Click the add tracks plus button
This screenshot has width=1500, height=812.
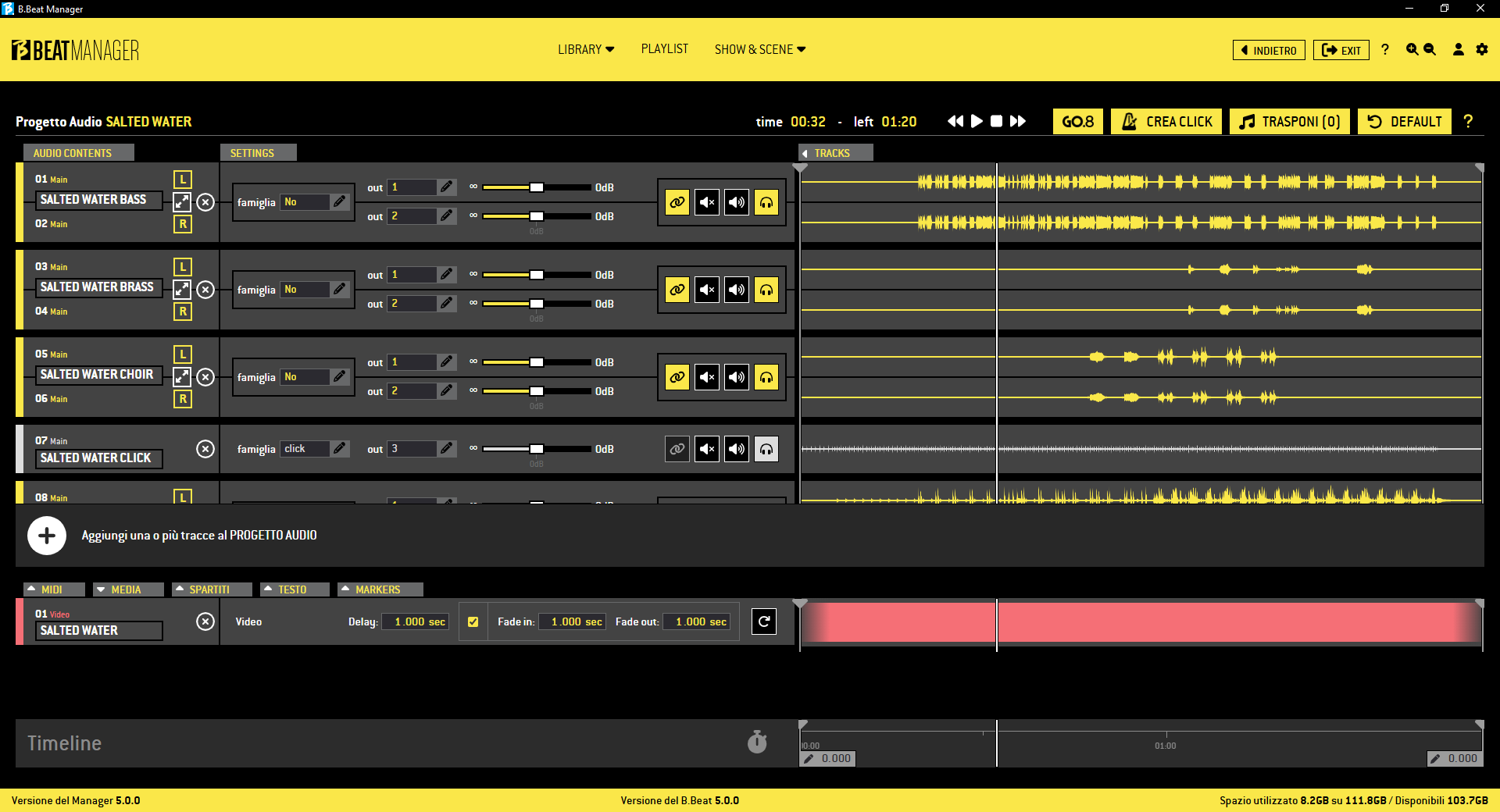point(47,536)
